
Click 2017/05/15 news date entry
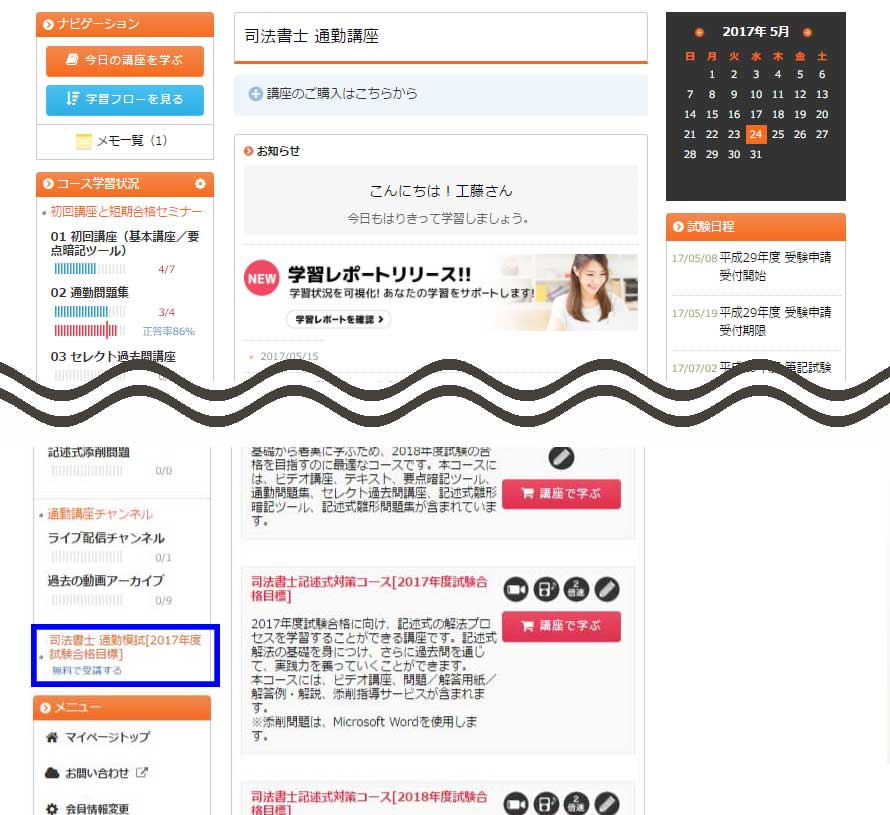click(x=289, y=356)
